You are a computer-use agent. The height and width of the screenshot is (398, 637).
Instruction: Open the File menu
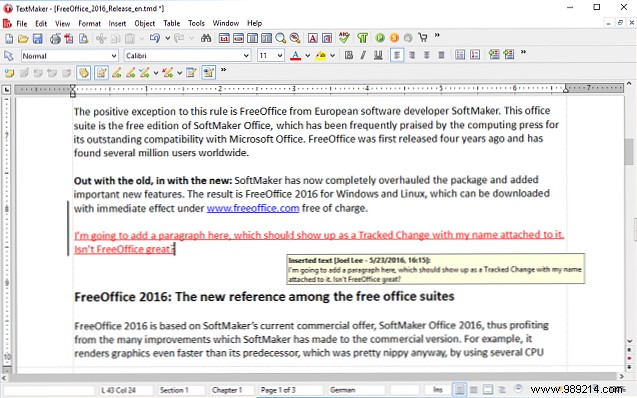click(22, 24)
